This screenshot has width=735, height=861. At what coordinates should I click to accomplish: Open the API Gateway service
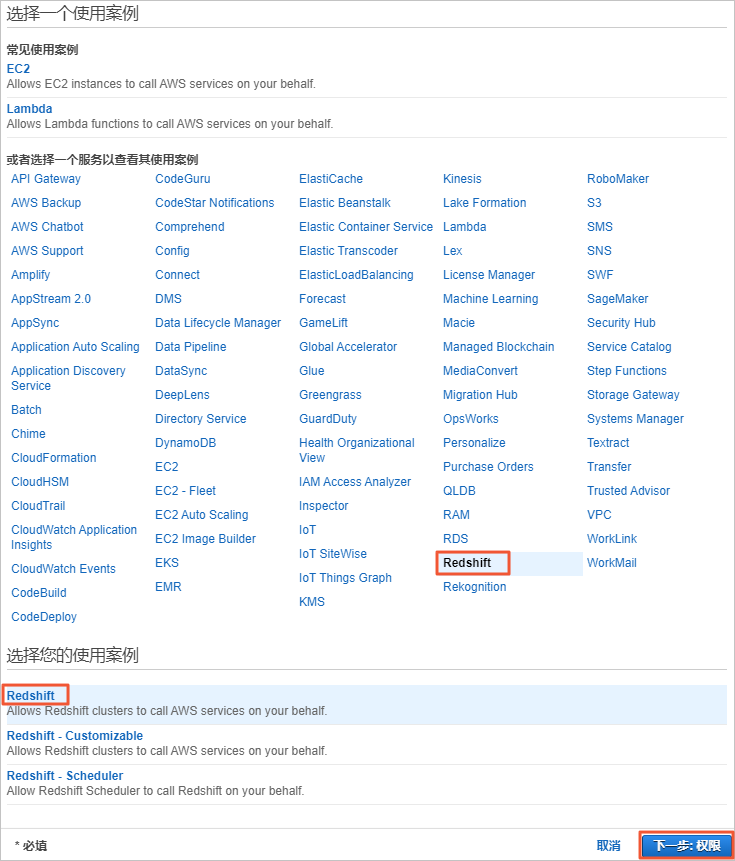46,179
